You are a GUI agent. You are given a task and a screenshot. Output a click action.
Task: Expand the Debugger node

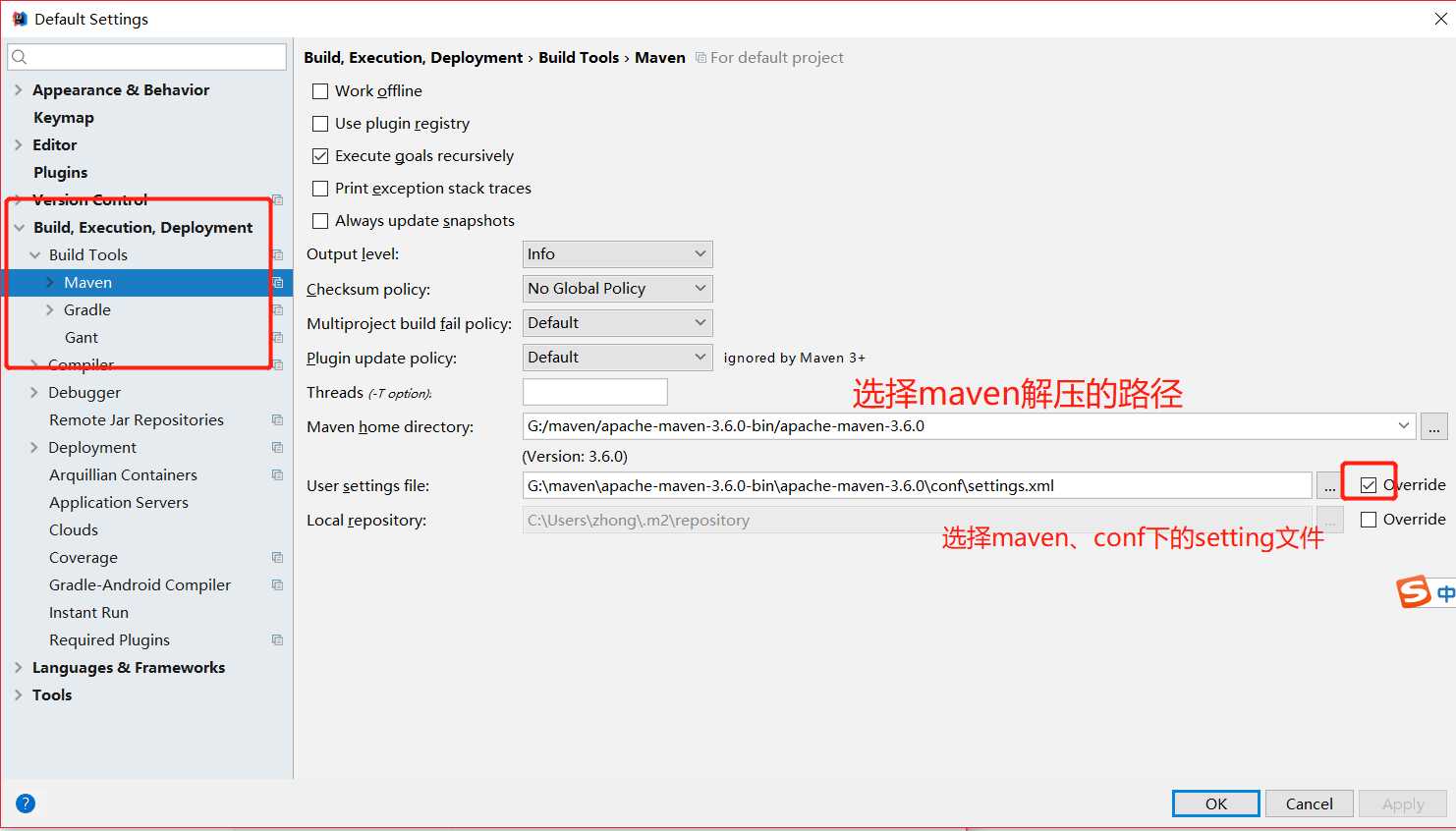pyautogui.click(x=35, y=392)
